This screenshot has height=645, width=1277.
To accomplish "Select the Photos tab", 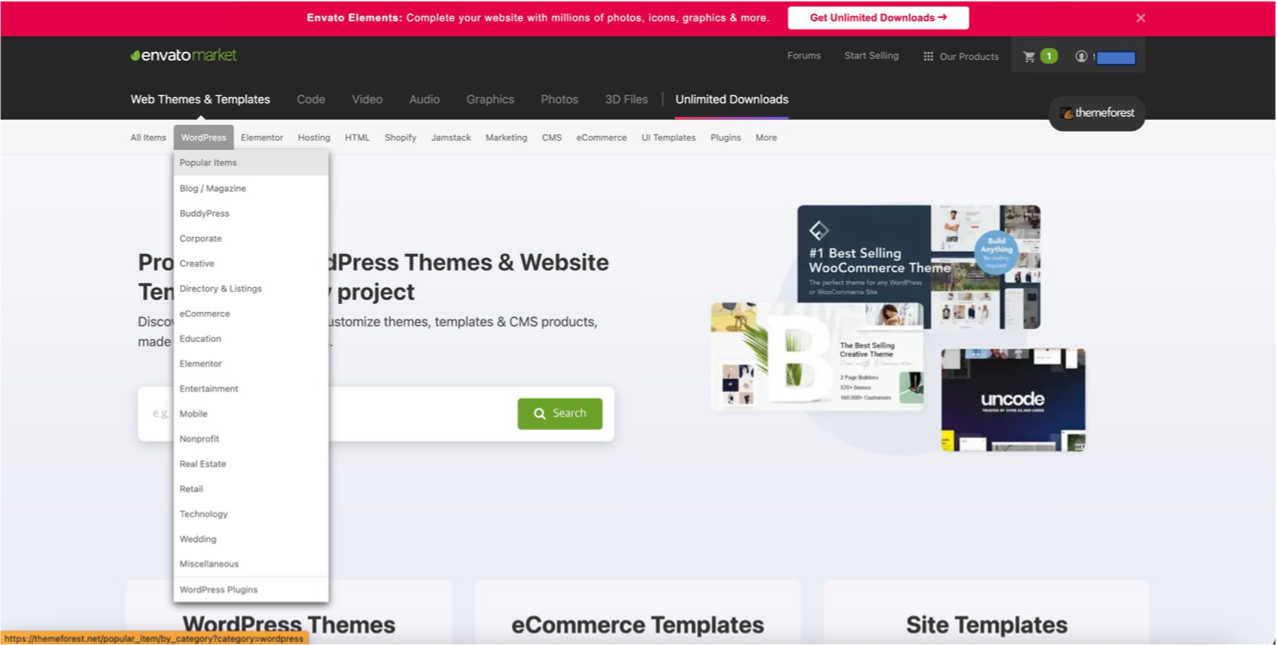I will (x=559, y=99).
